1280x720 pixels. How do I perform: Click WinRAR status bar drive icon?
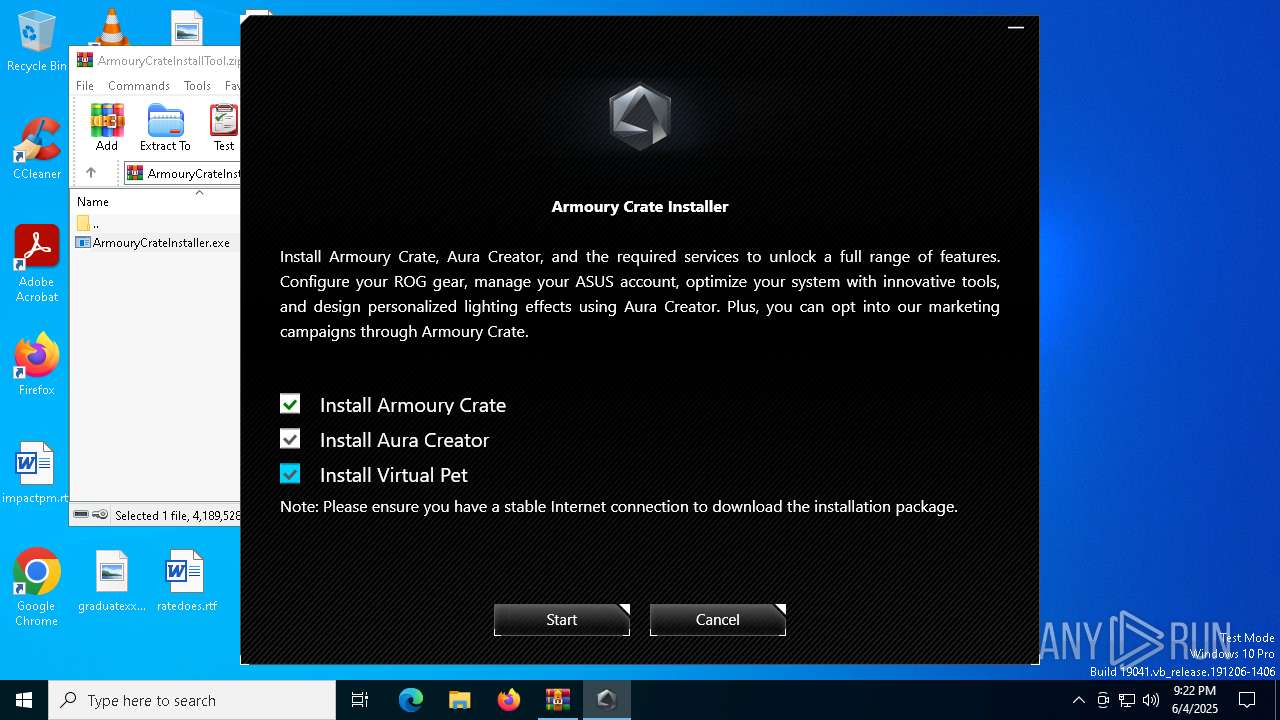pyautogui.click(x=82, y=515)
